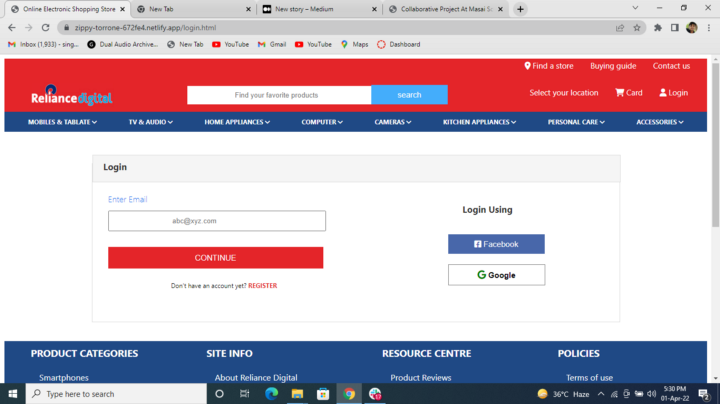
Task: Expand Cameras menu
Action: pos(393,122)
